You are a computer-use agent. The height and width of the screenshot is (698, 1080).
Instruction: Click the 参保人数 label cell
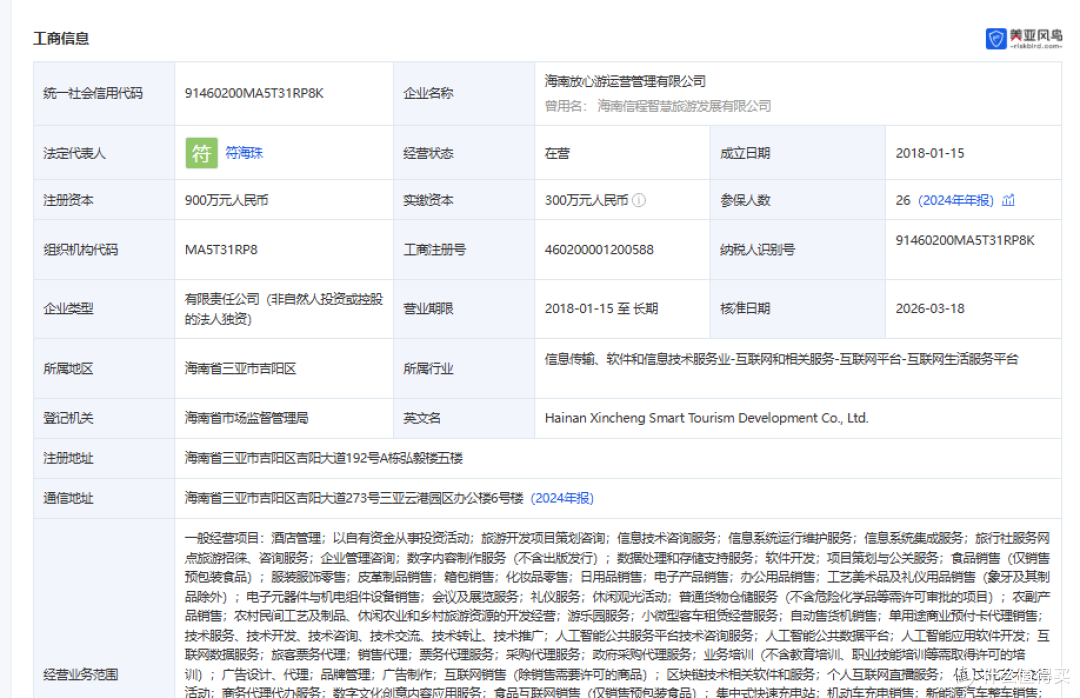[798, 201]
